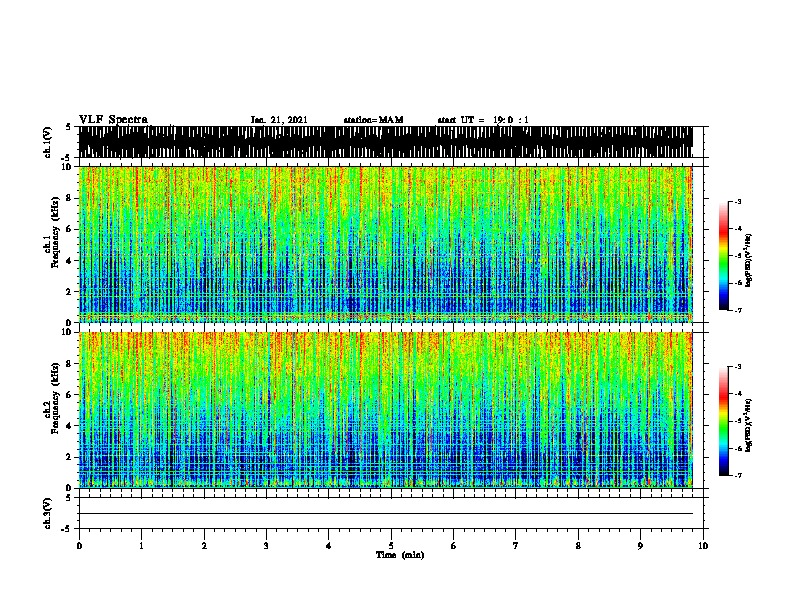Image resolution: width=792 pixels, height=612 pixels.
Task: Select the "ch.3(V)" axis label
Action: (x=48, y=513)
